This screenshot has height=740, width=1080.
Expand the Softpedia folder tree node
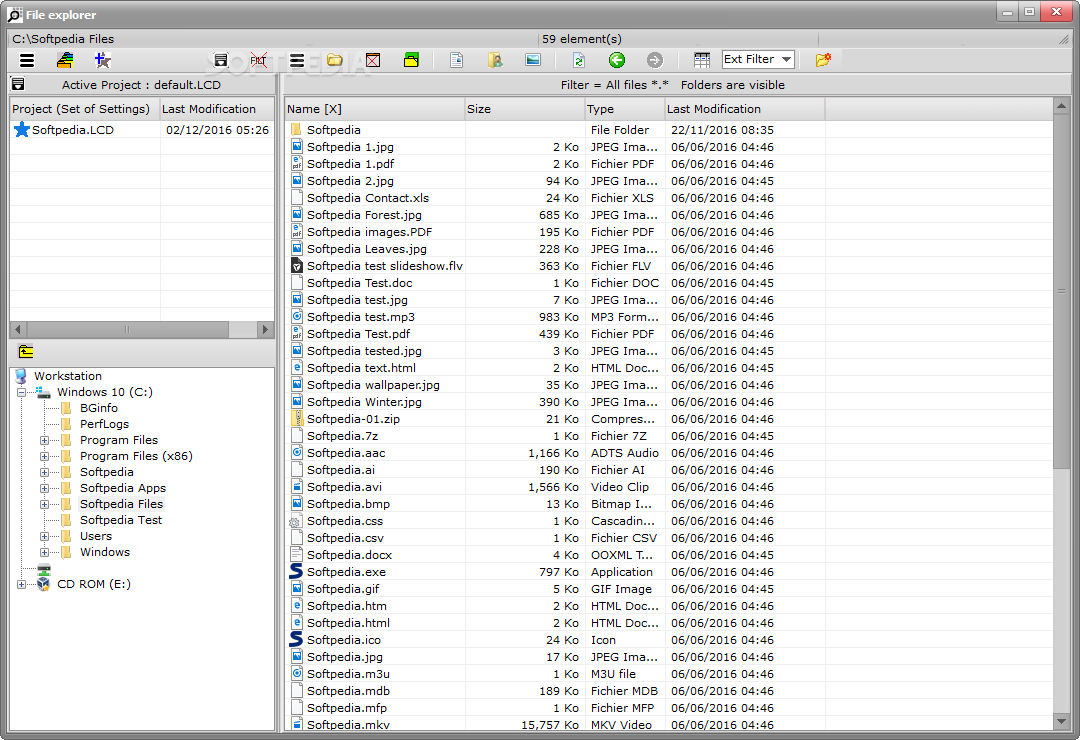coord(44,472)
